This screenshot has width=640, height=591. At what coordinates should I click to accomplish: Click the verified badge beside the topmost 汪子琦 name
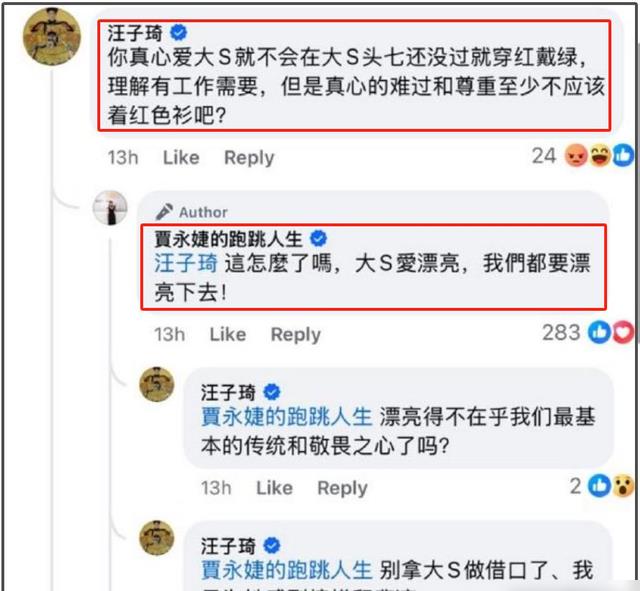pos(178,32)
